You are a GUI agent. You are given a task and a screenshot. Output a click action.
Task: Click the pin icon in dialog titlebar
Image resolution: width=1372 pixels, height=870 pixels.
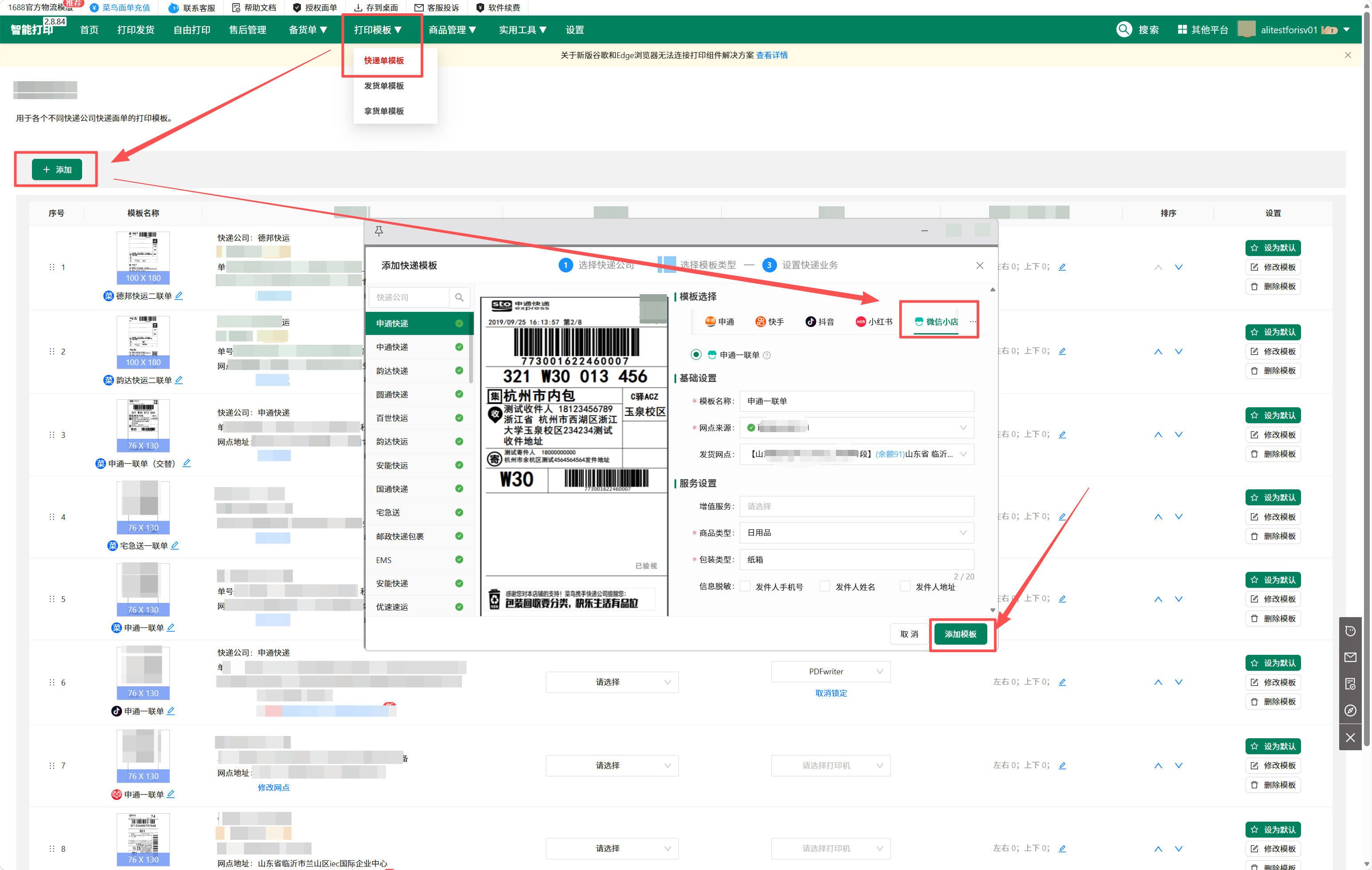[379, 231]
